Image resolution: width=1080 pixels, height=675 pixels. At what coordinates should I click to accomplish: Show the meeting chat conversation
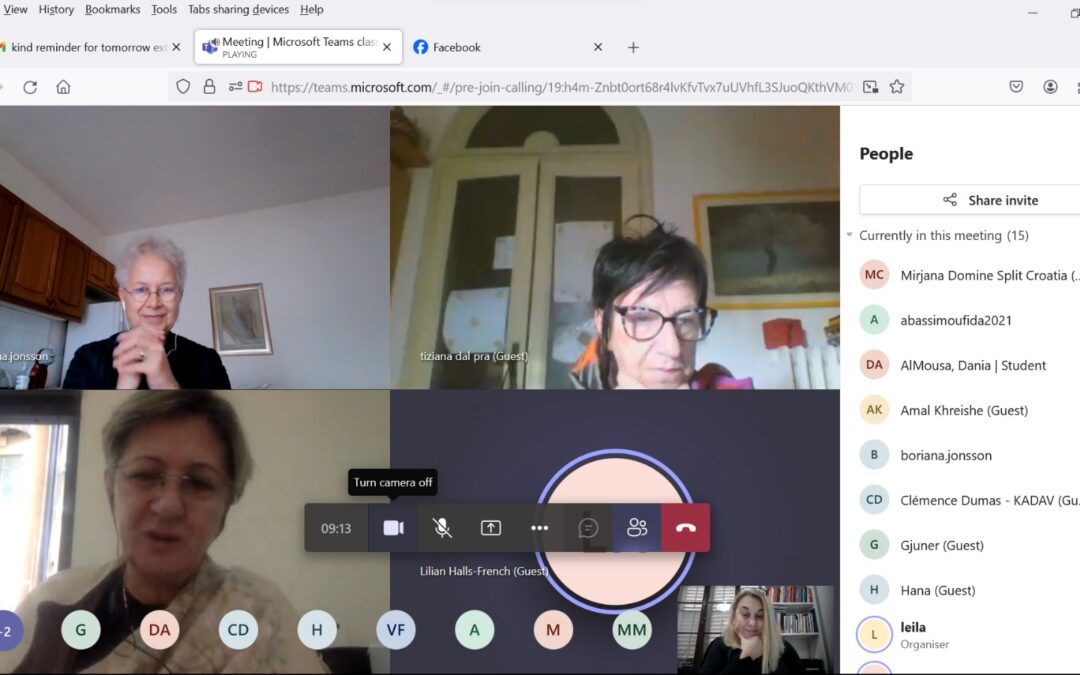coord(589,528)
